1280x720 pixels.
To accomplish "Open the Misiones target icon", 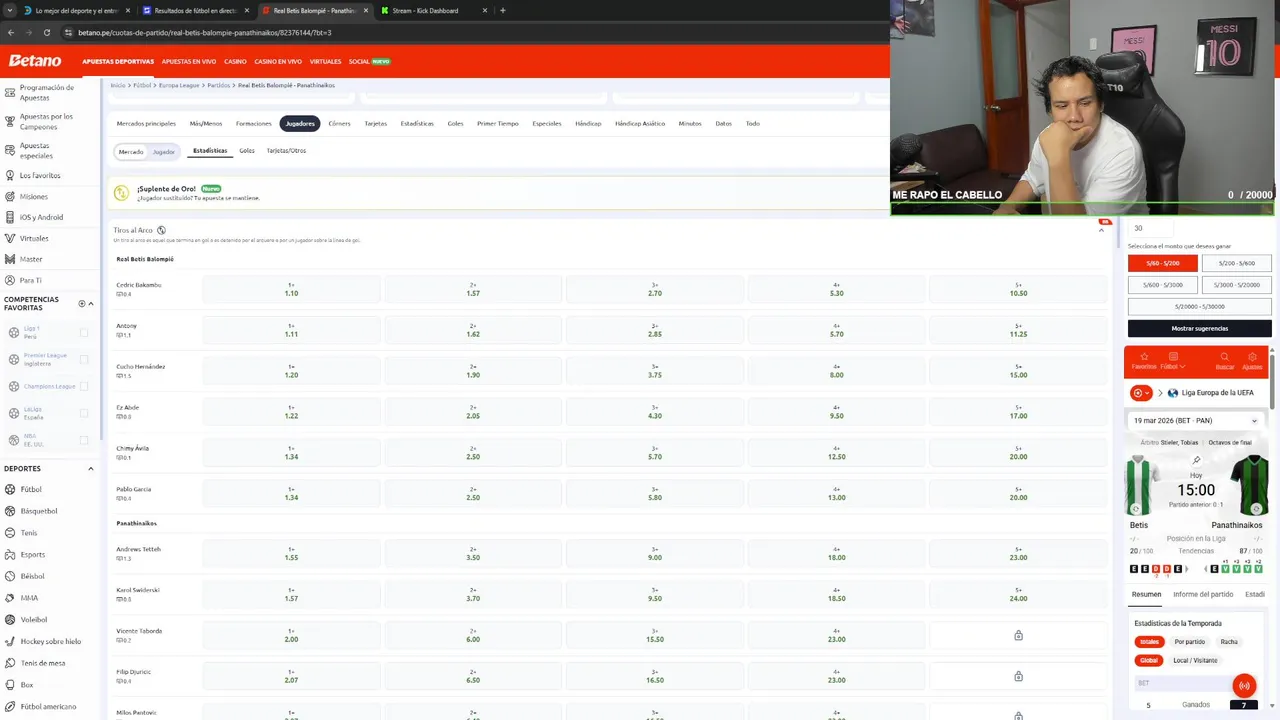I will tap(9, 196).
